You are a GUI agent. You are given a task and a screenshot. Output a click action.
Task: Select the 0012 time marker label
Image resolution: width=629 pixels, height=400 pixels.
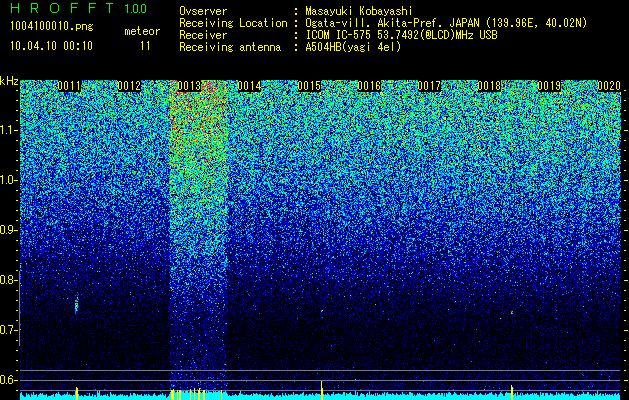[129, 86]
